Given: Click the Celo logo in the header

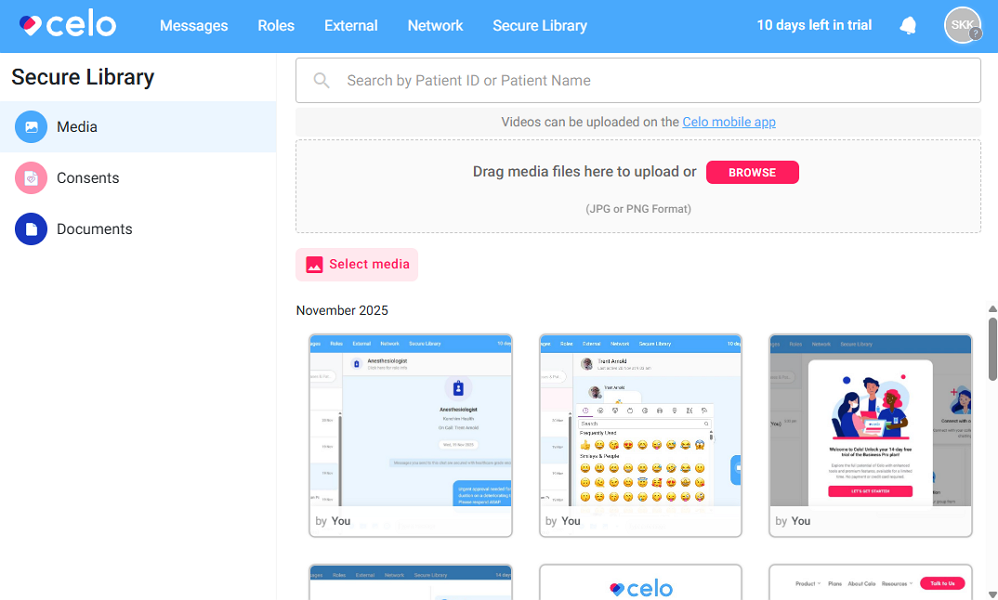Looking at the screenshot, I should point(65,24).
